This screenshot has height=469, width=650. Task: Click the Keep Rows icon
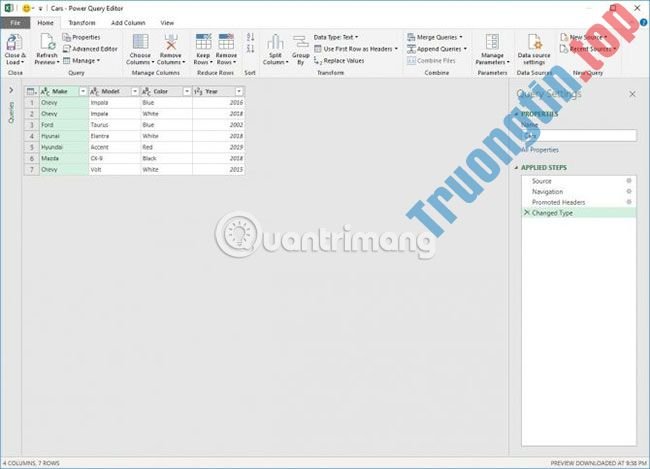click(x=203, y=42)
